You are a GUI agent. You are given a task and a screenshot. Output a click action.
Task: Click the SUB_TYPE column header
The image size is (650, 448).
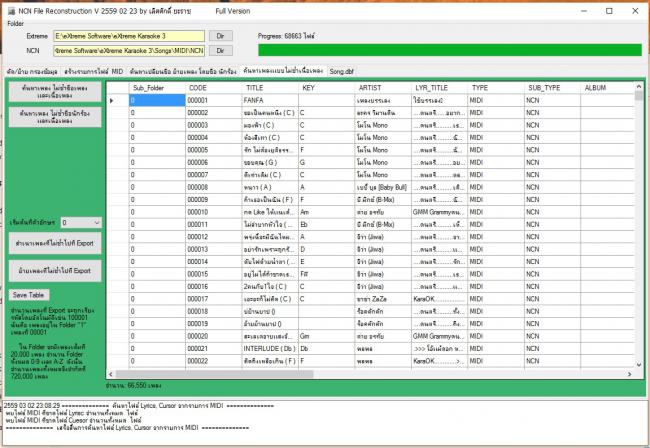click(552, 88)
